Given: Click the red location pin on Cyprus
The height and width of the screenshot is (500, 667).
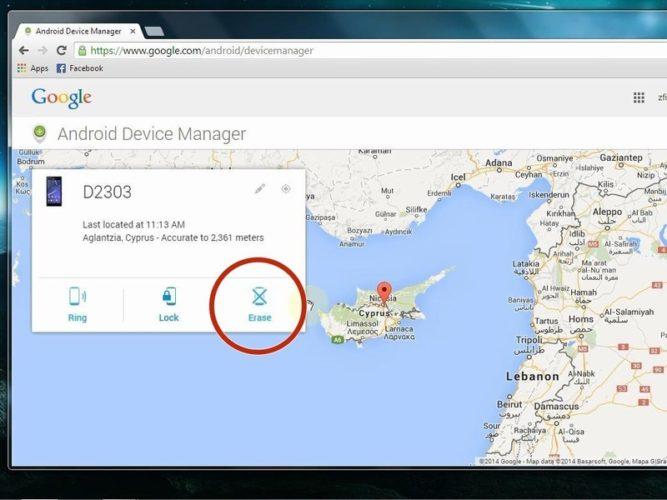Looking at the screenshot, I should click(385, 291).
